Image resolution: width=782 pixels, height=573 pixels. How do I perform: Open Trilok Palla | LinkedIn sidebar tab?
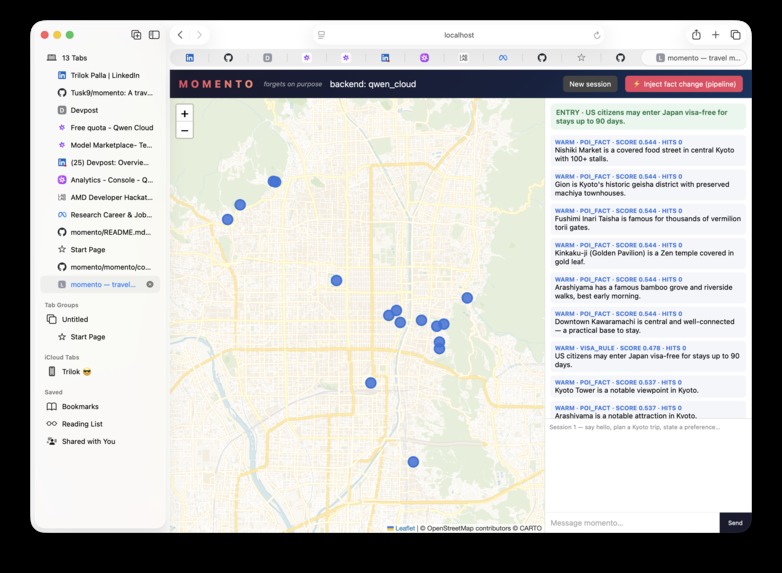coord(100,75)
